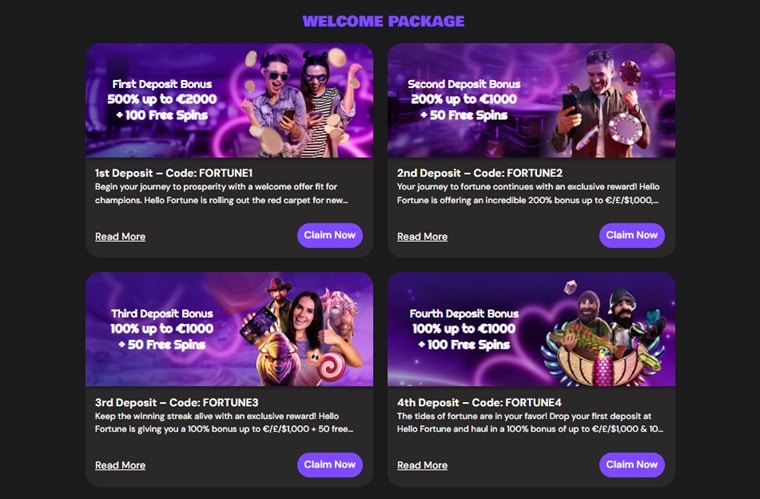Claim the FORTUNE2 second deposit bonus
The height and width of the screenshot is (499, 760).
632,235
